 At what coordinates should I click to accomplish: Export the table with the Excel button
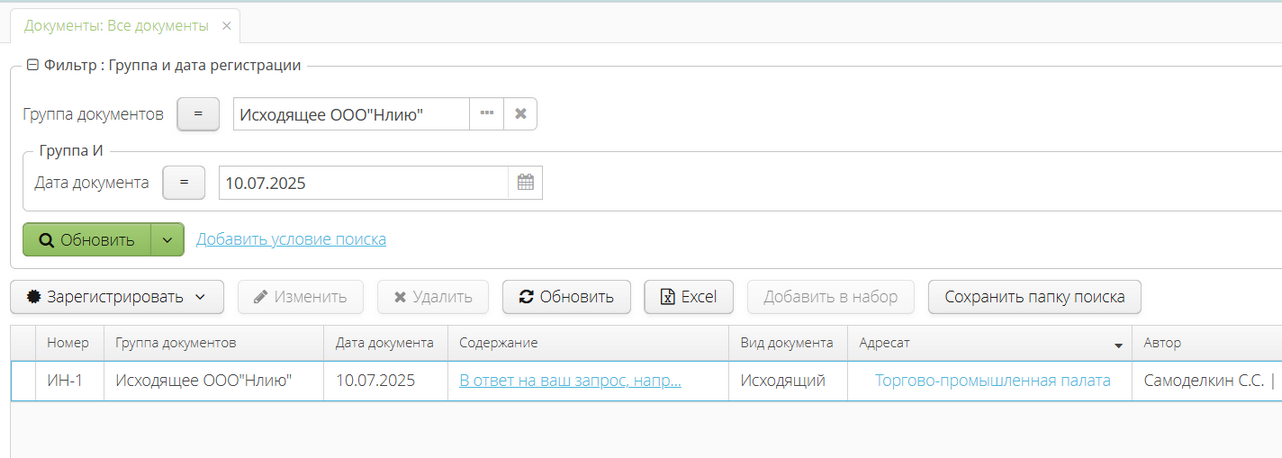[689, 297]
